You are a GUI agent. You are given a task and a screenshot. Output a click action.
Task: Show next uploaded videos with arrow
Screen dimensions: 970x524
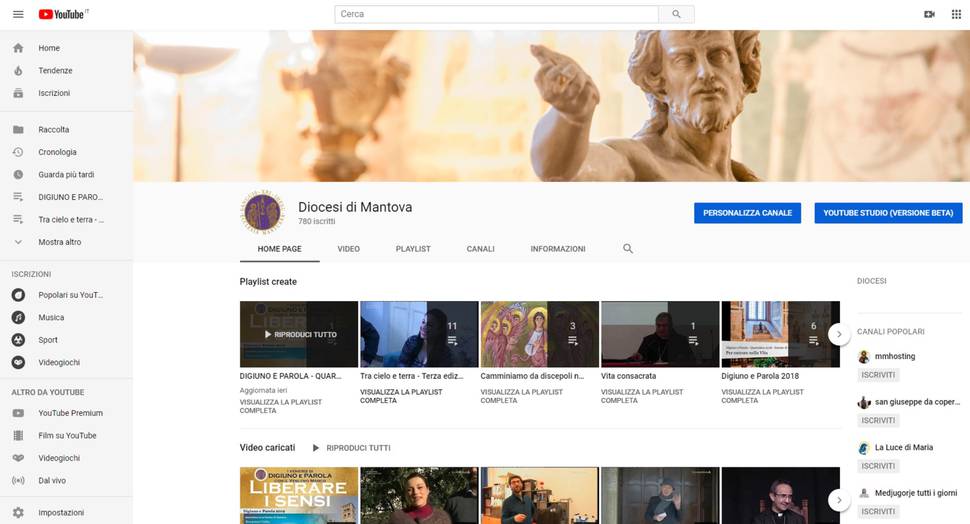click(x=839, y=500)
